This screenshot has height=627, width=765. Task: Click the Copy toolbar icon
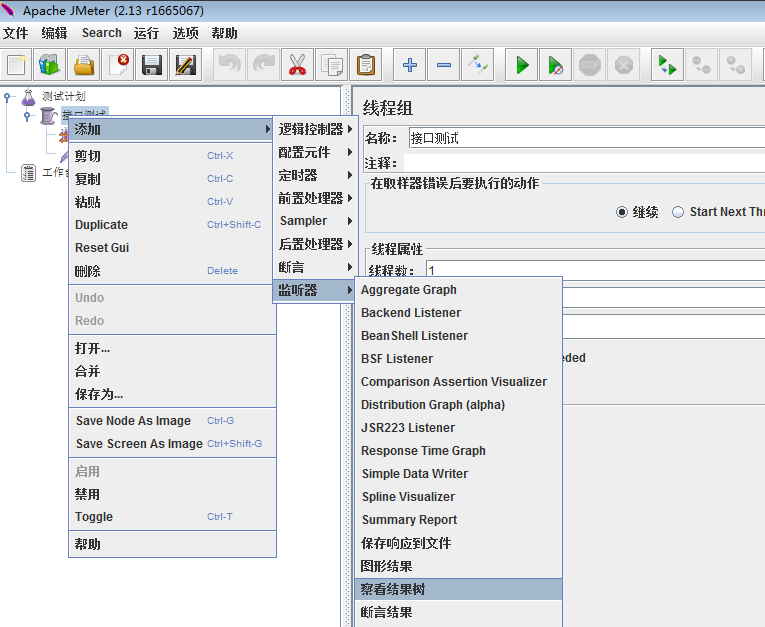coord(331,64)
